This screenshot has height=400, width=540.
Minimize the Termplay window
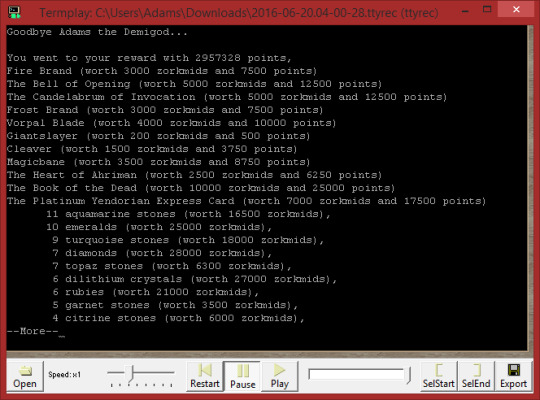pyautogui.click(x=465, y=10)
